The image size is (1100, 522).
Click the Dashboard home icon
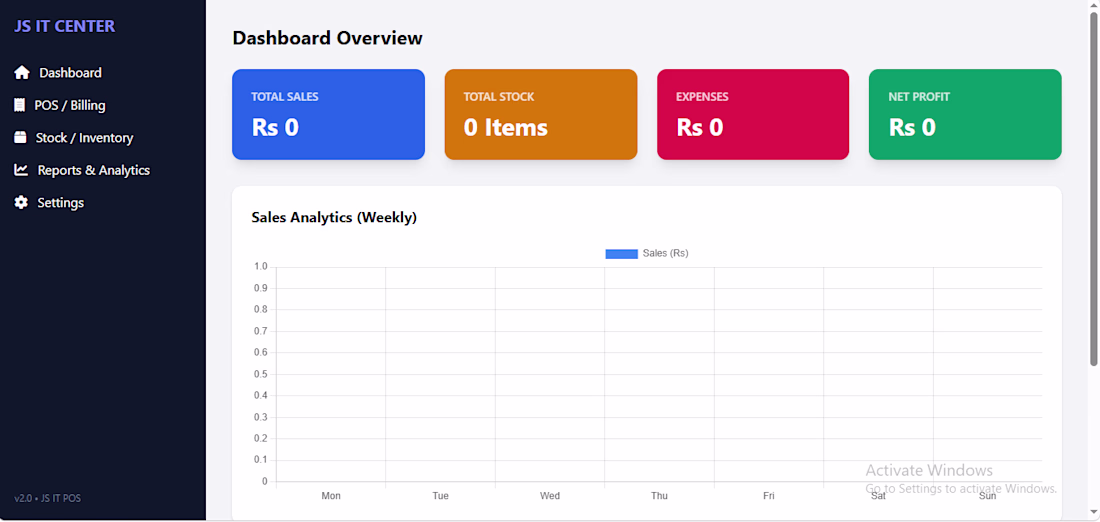(x=22, y=72)
